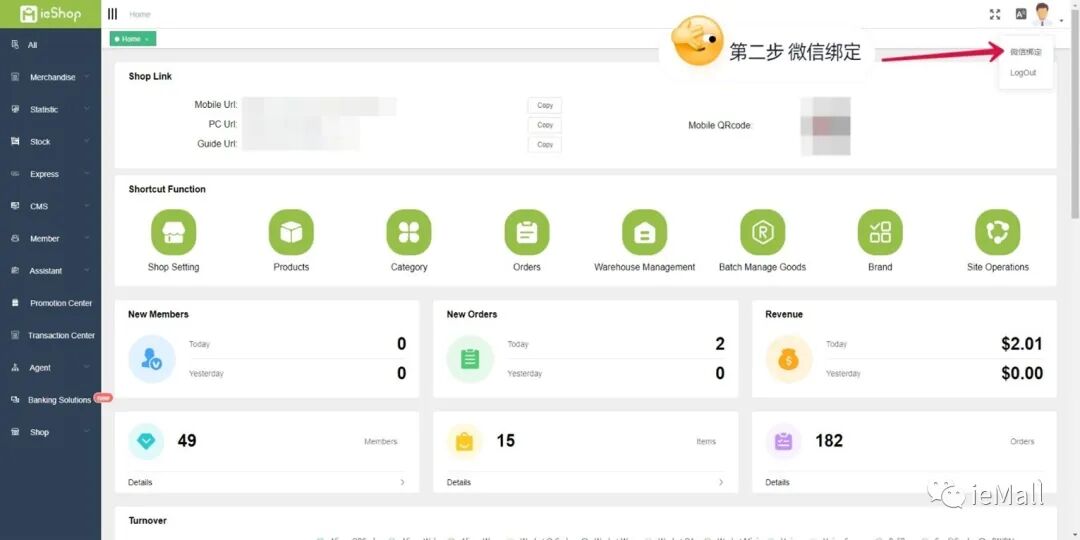Open Details under 15 Items
This screenshot has height=540, width=1080.
tap(459, 482)
